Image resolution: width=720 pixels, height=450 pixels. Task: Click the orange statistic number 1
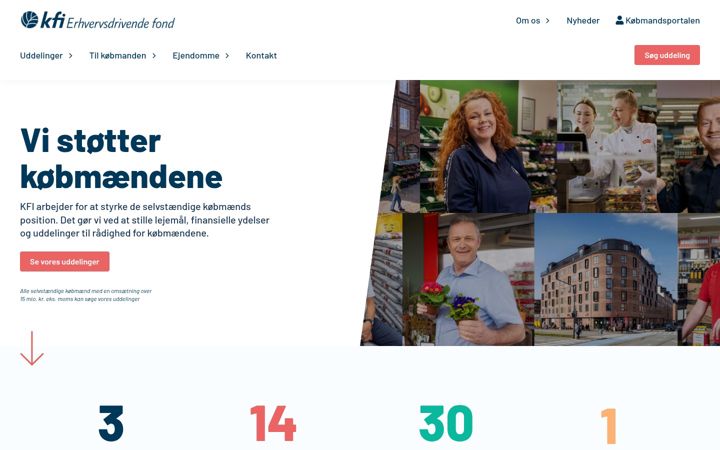[608, 425]
